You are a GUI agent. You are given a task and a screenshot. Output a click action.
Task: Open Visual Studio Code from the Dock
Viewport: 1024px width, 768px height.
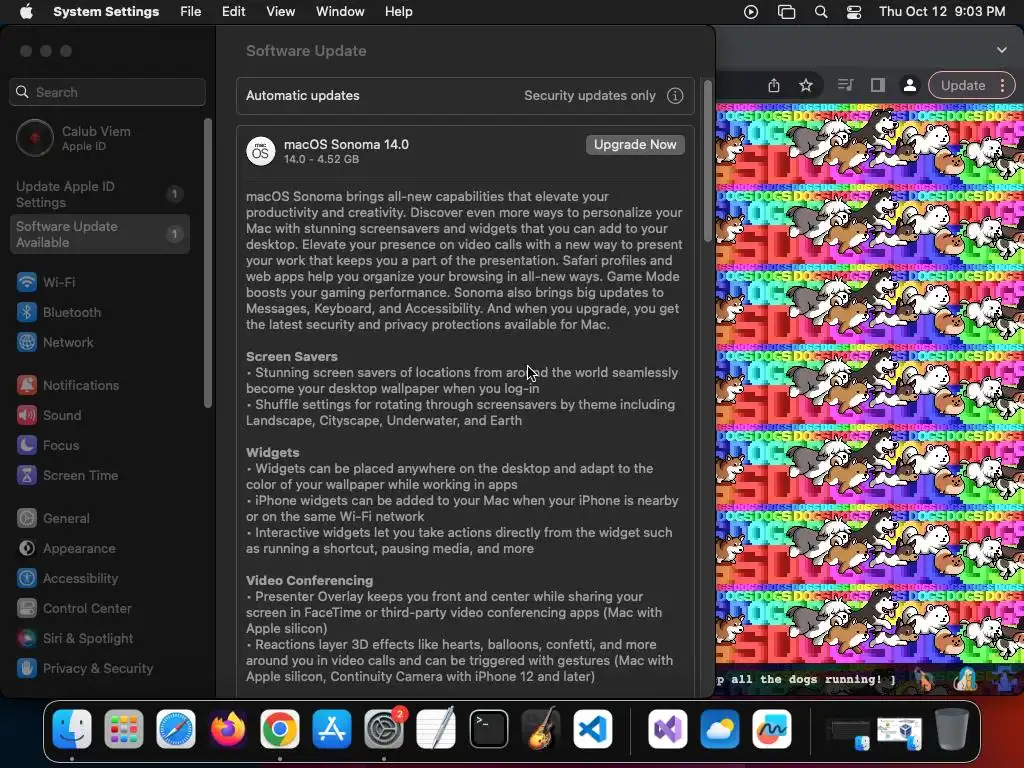click(x=593, y=729)
